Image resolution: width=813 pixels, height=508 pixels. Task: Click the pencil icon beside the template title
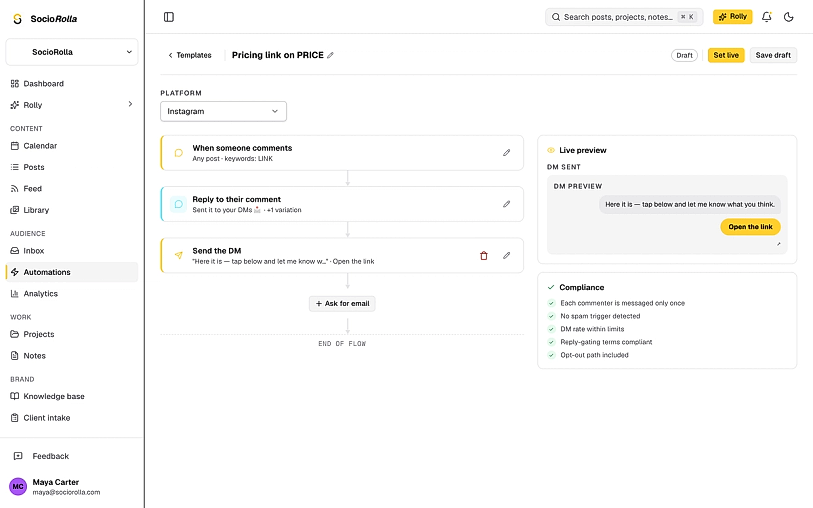tap(330, 55)
